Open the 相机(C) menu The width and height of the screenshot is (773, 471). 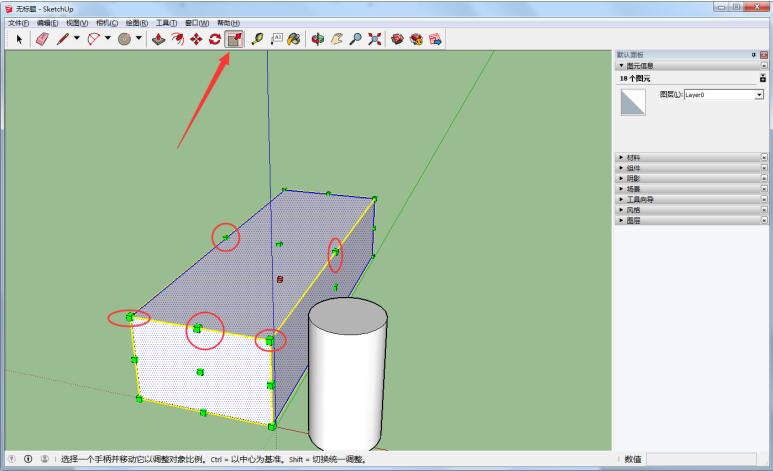[106, 22]
